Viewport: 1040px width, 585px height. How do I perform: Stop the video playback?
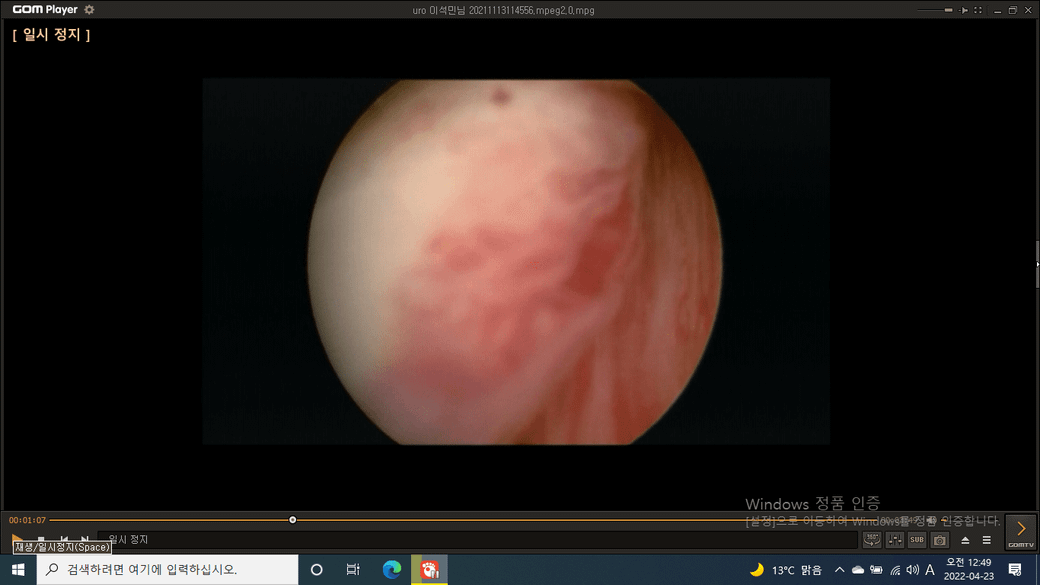(41, 540)
